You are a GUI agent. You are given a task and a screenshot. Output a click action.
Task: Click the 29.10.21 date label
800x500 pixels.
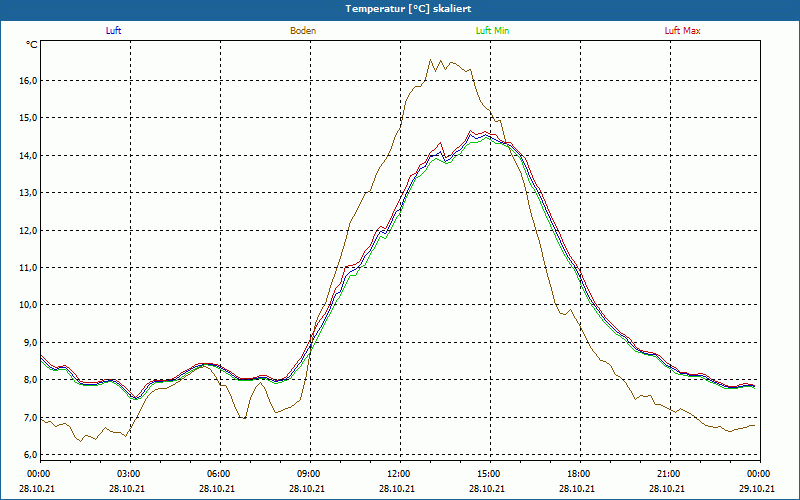[x=757, y=488]
